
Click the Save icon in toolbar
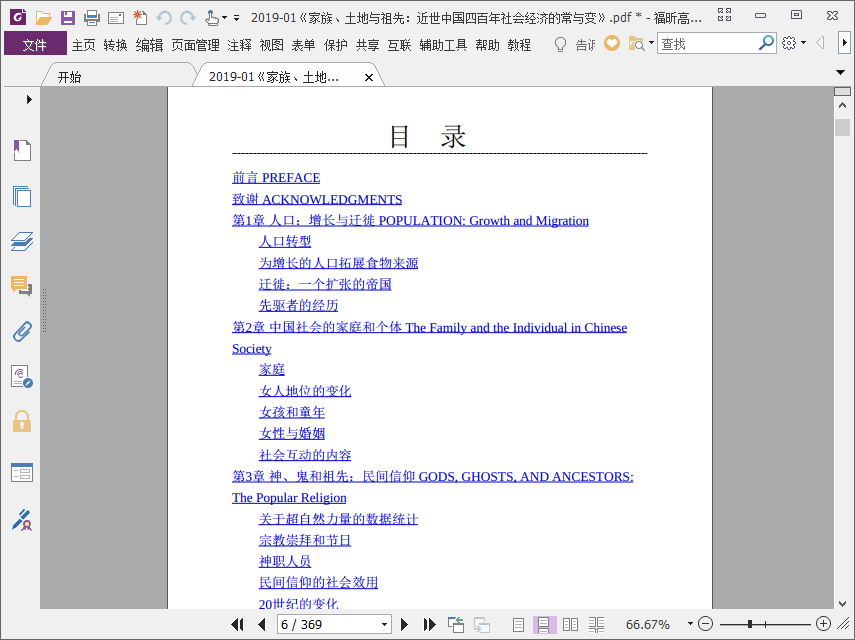click(x=68, y=17)
